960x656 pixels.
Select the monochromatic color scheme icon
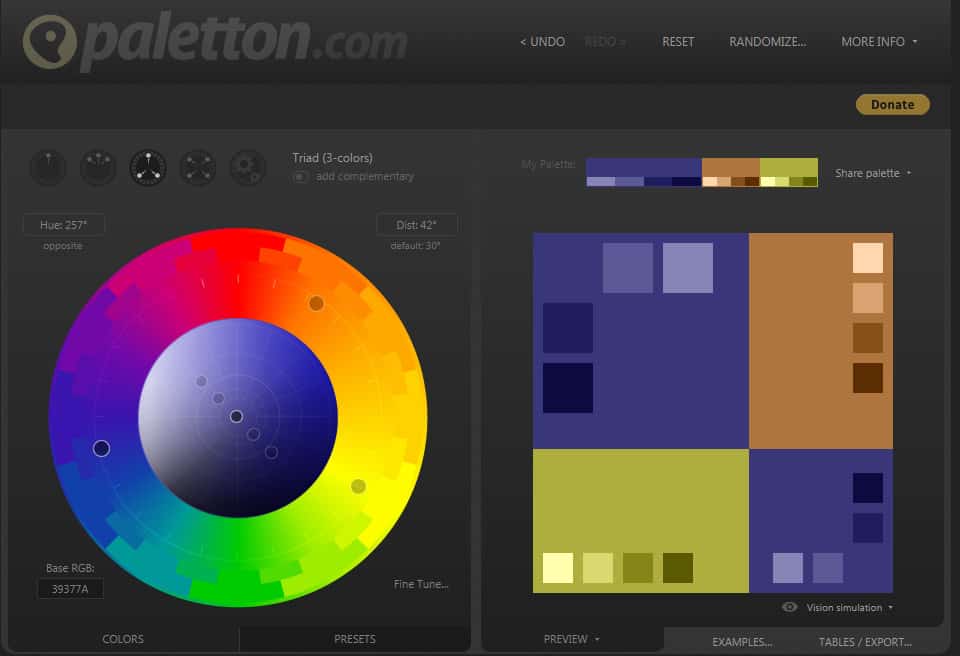click(47, 168)
